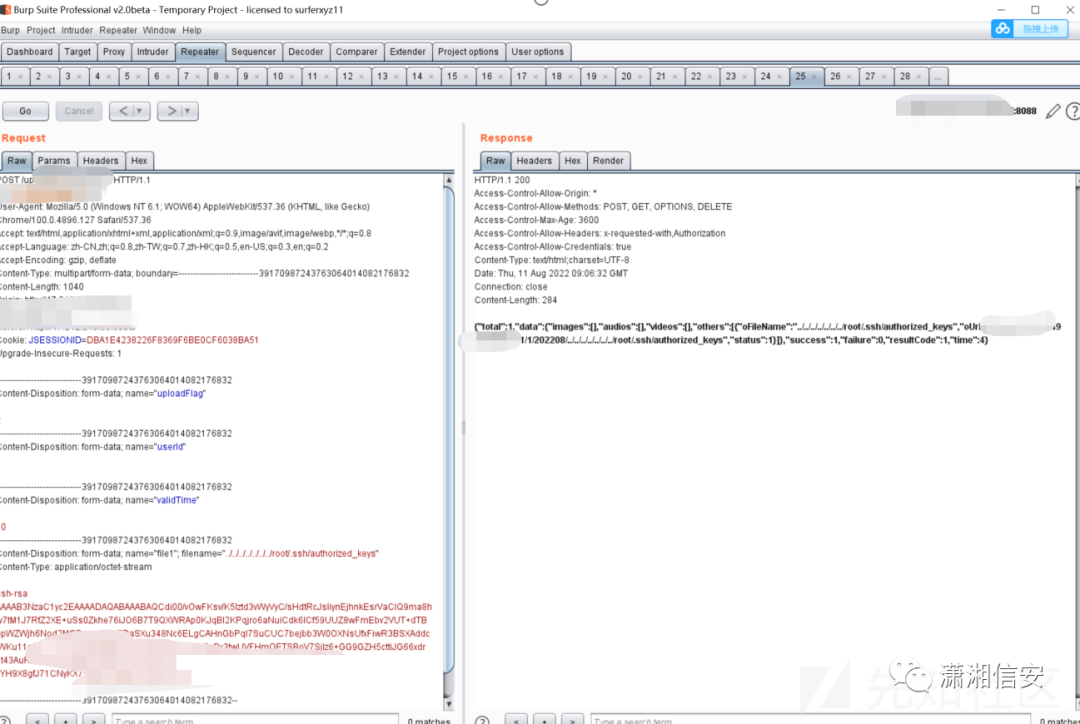Image resolution: width=1080 pixels, height=724 pixels.
Task: Open the Burp menu
Action: (x=10, y=30)
